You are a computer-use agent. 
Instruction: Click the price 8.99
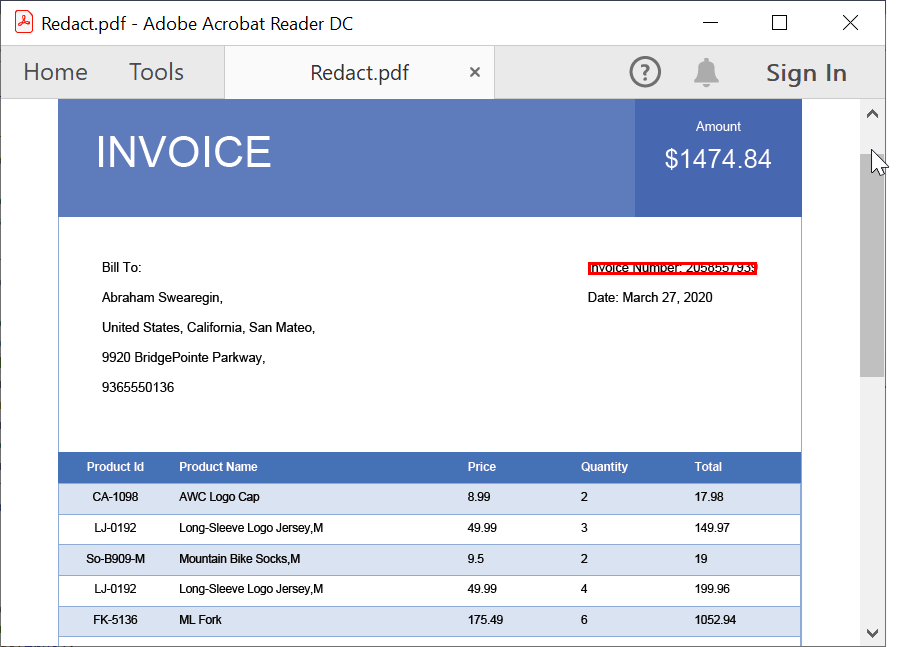point(479,497)
